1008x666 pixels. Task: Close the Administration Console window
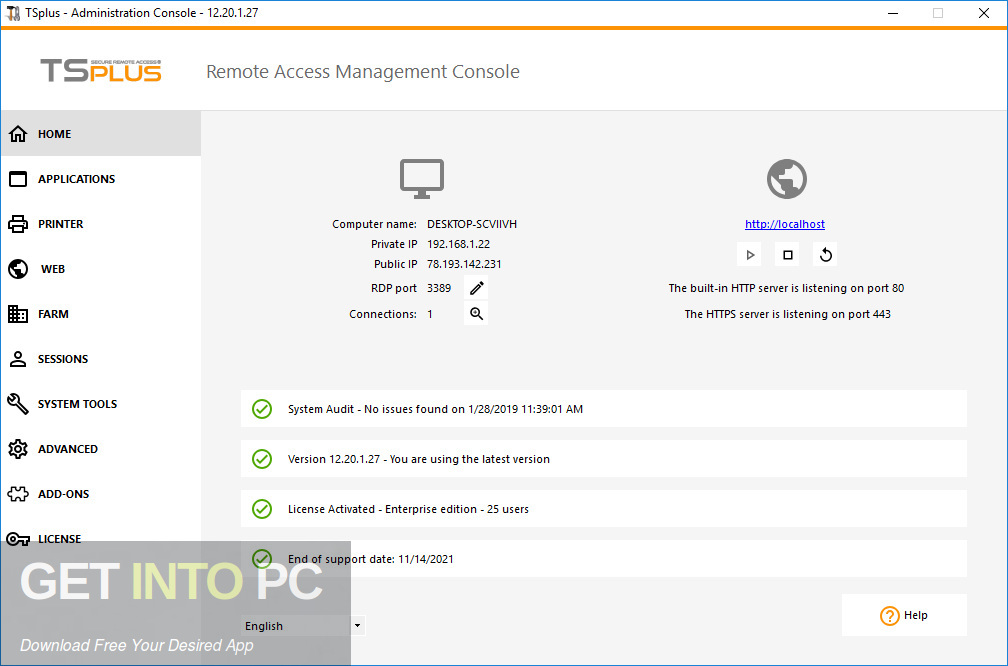[984, 13]
